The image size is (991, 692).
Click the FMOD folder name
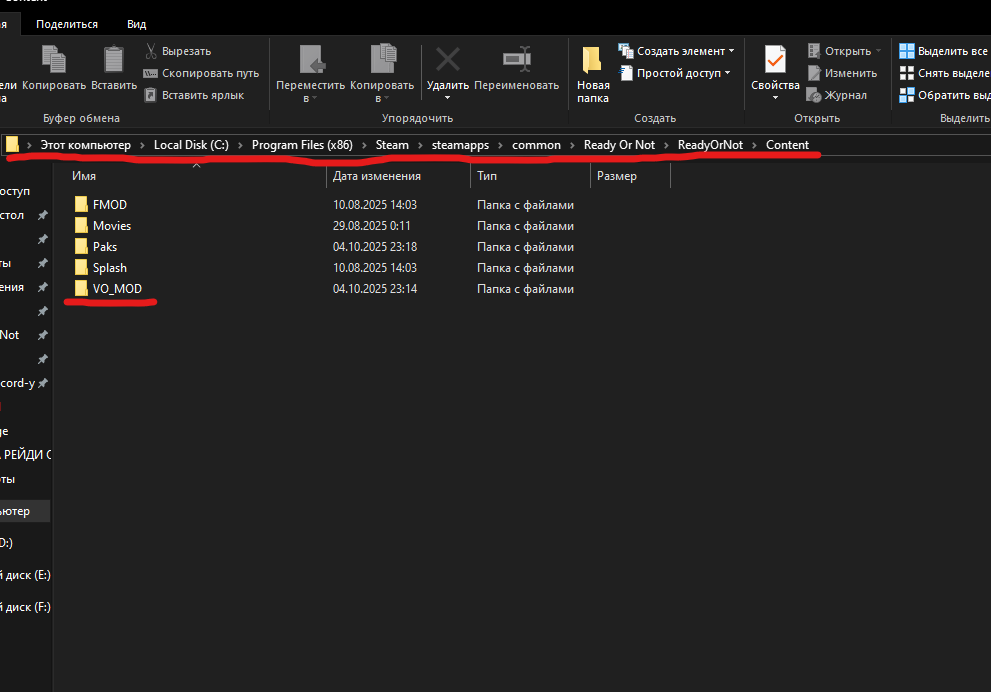[110, 205]
